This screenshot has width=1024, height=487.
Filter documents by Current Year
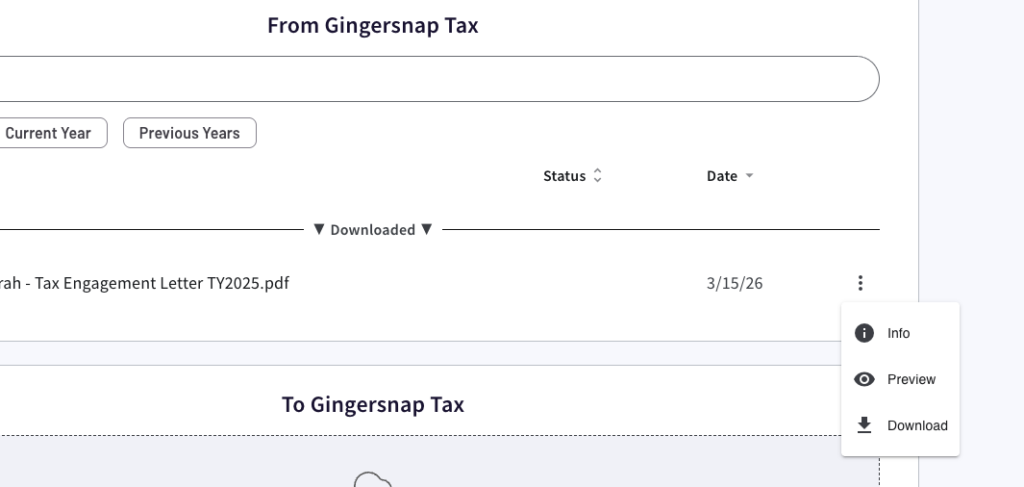tap(50, 133)
